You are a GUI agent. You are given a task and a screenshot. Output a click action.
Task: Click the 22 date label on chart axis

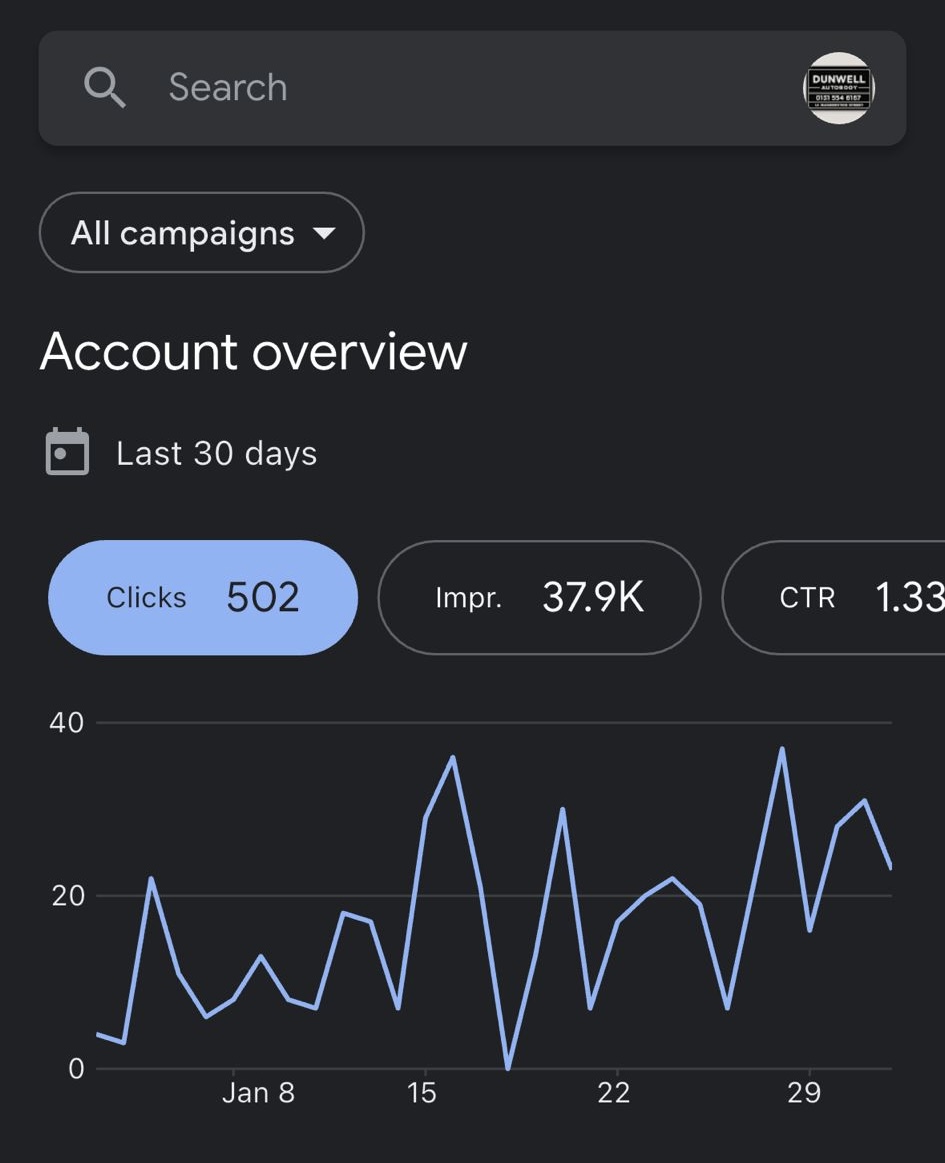click(613, 1093)
